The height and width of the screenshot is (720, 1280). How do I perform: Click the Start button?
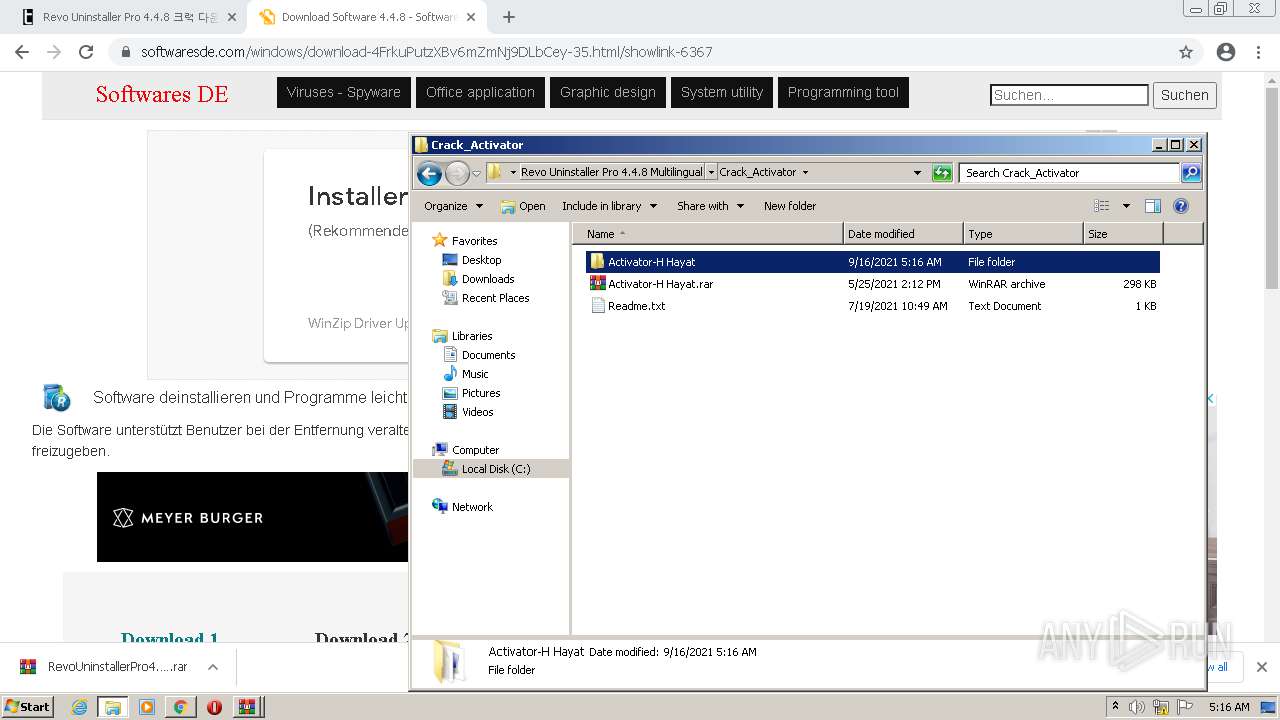click(x=28, y=707)
